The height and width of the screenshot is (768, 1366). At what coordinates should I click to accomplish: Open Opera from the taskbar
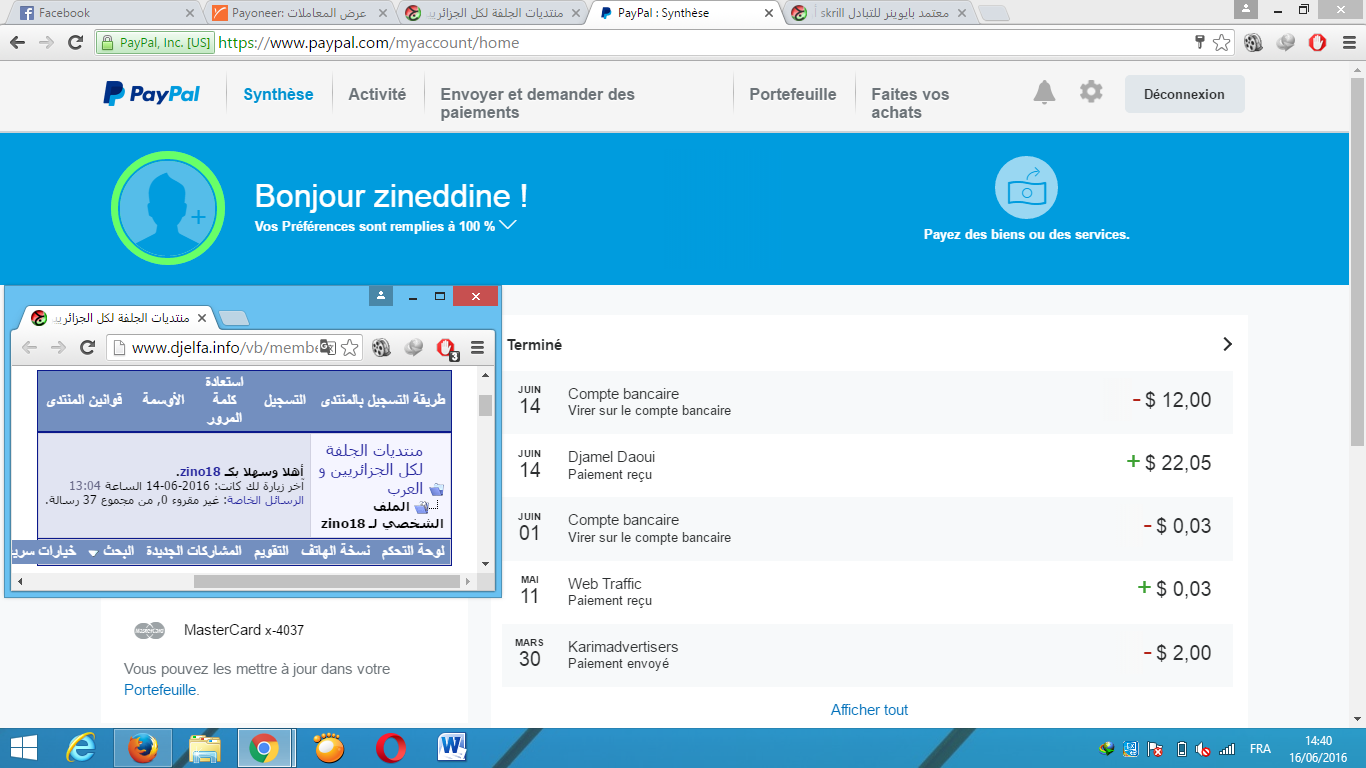390,748
